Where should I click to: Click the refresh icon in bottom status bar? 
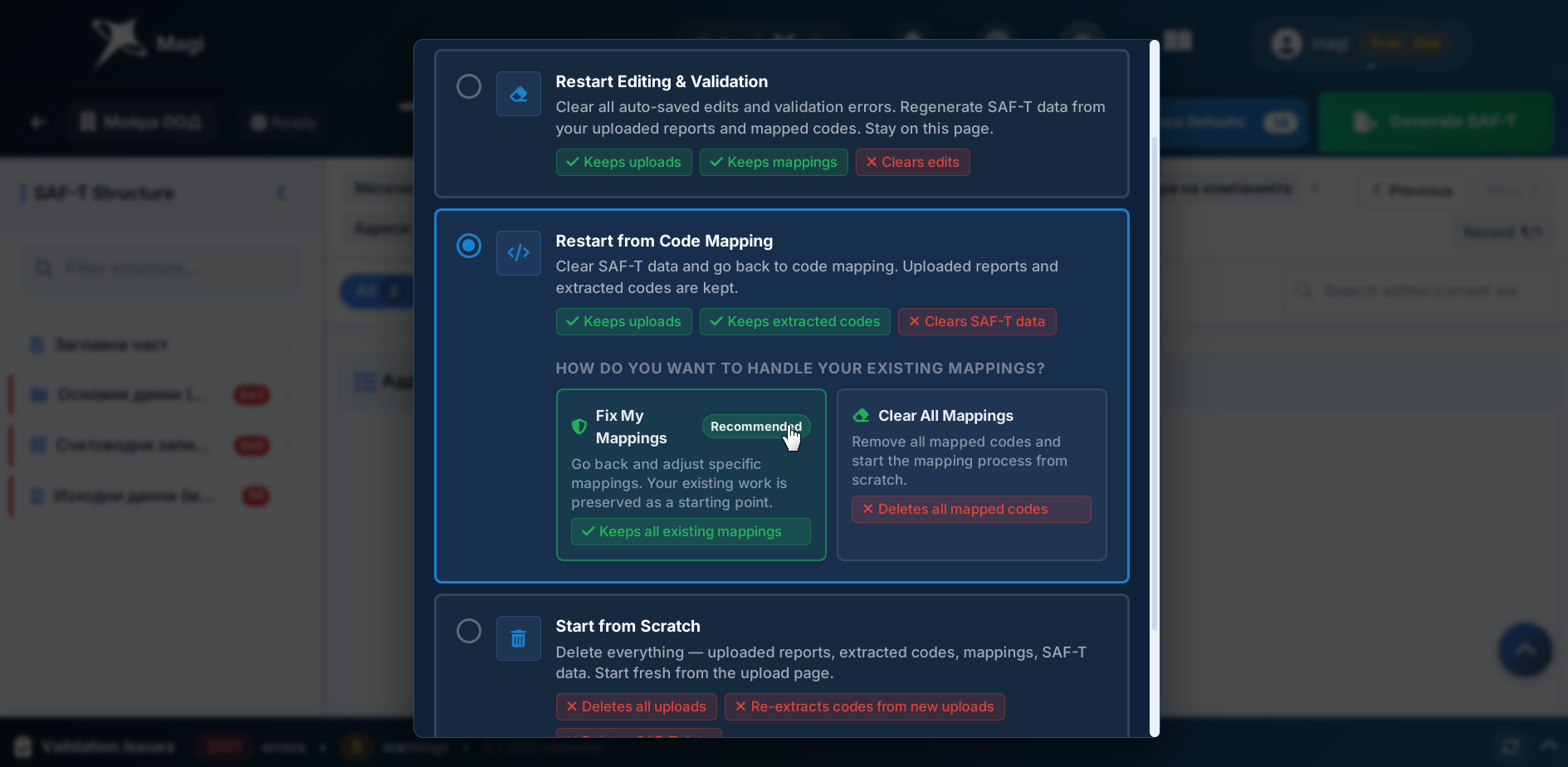click(1510, 745)
